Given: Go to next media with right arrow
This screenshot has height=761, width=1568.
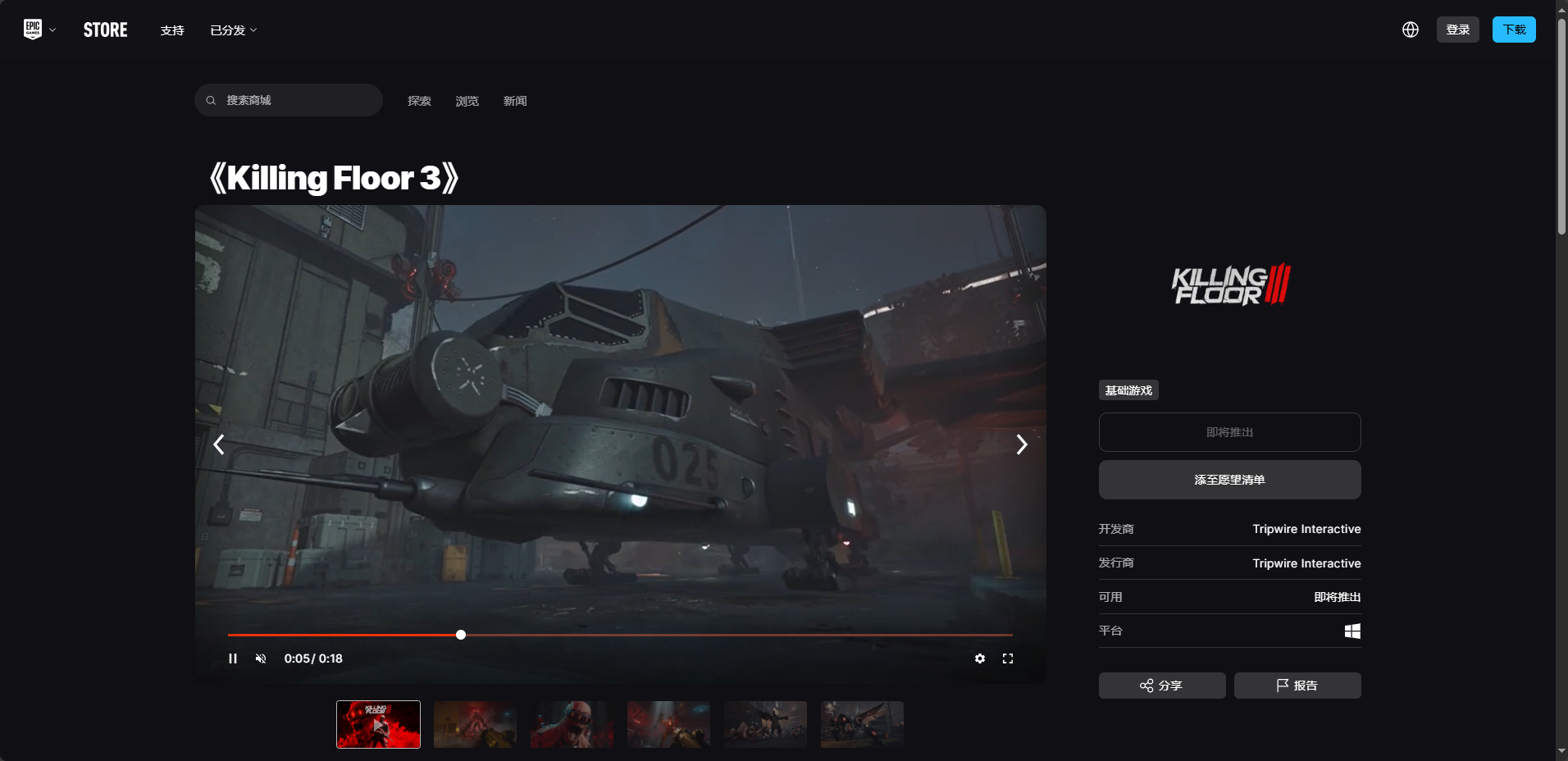Looking at the screenshot, I should pos(1022,444).
